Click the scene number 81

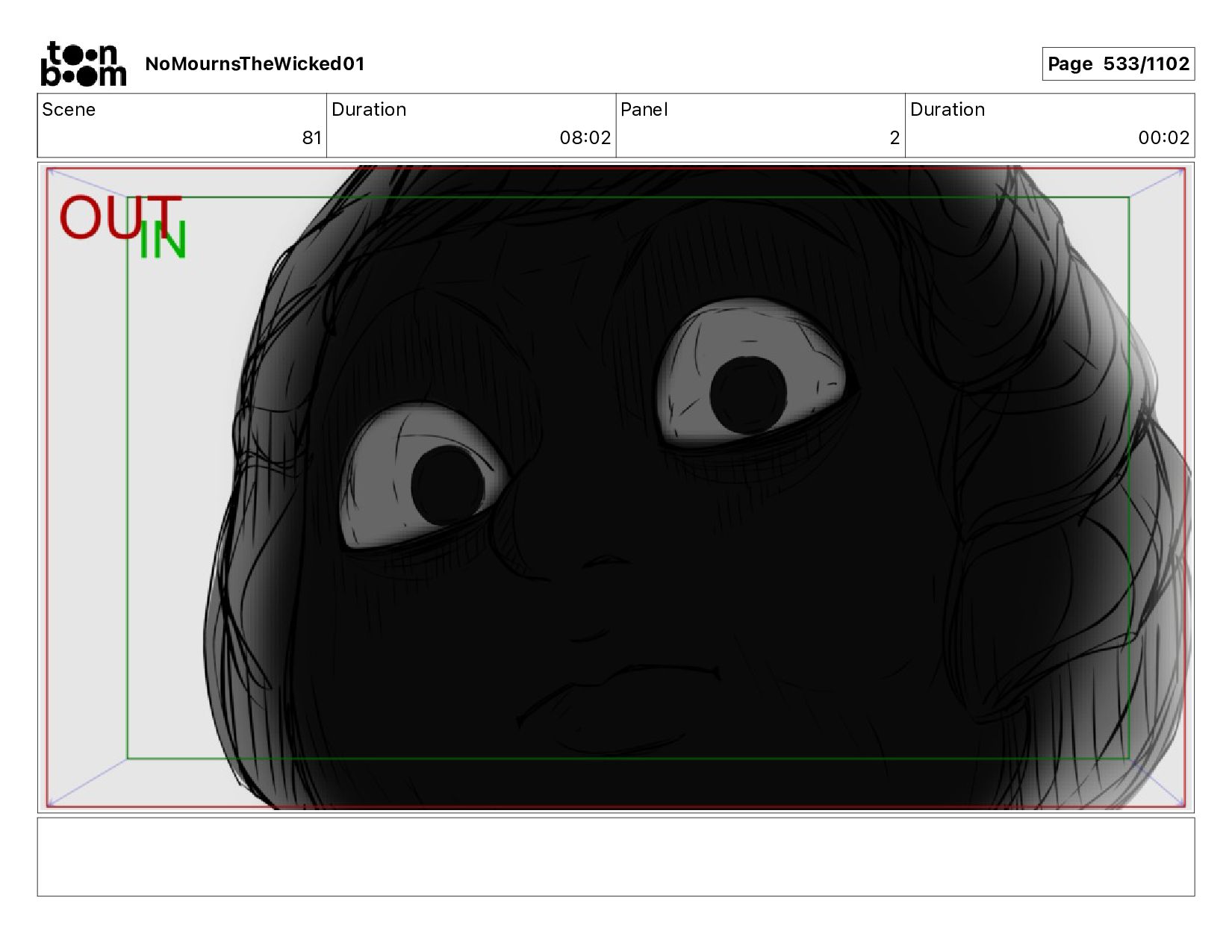tap(312, 137)
